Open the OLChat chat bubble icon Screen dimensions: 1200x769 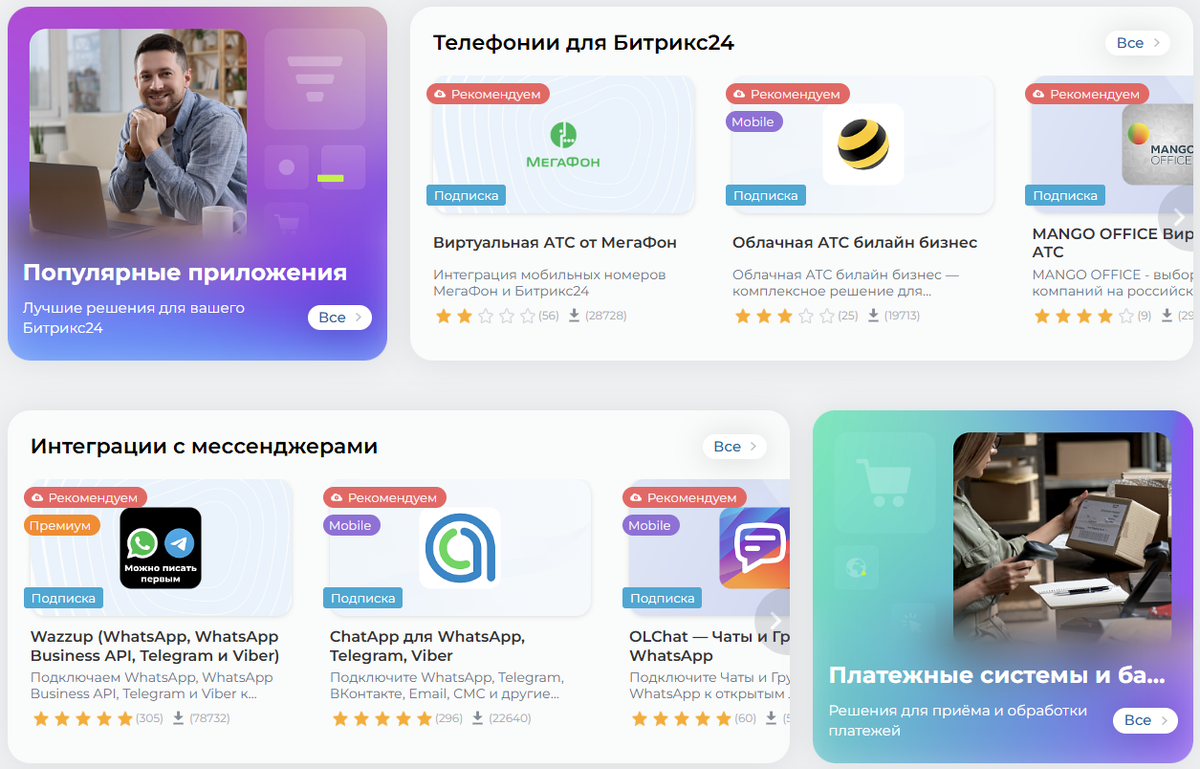(755, 548)
